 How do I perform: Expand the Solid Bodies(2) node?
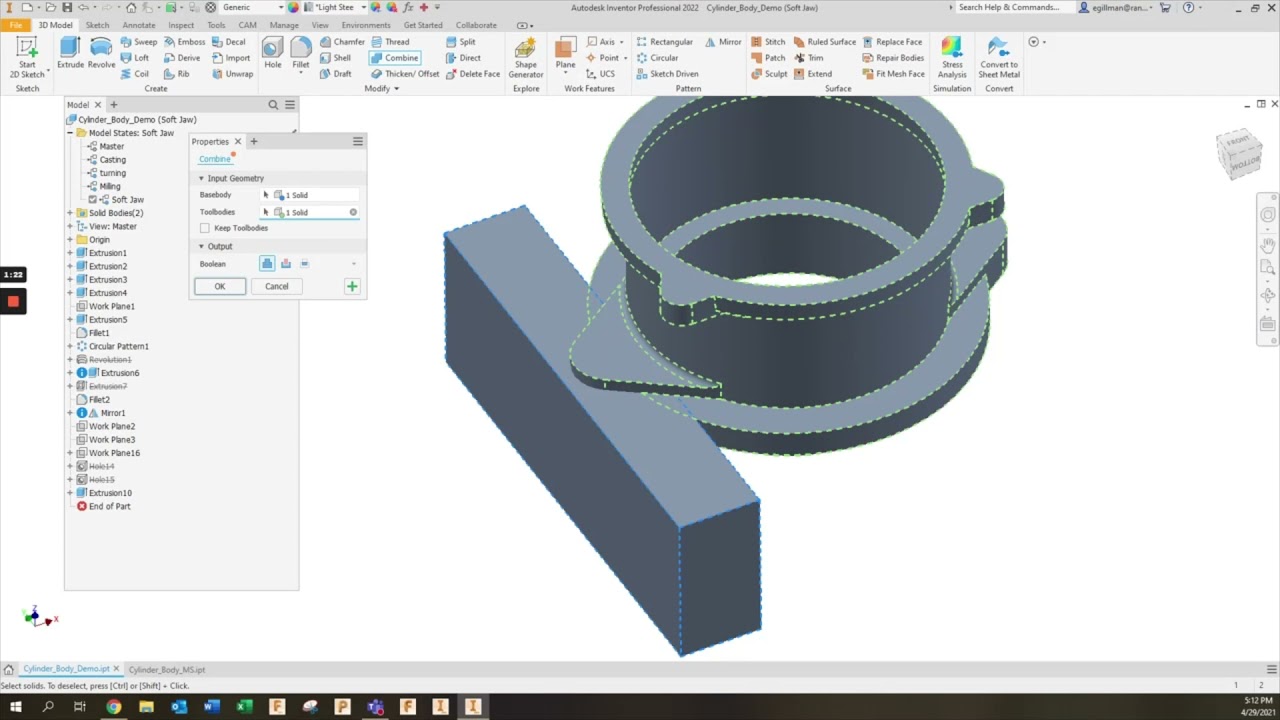click(70, 212)
